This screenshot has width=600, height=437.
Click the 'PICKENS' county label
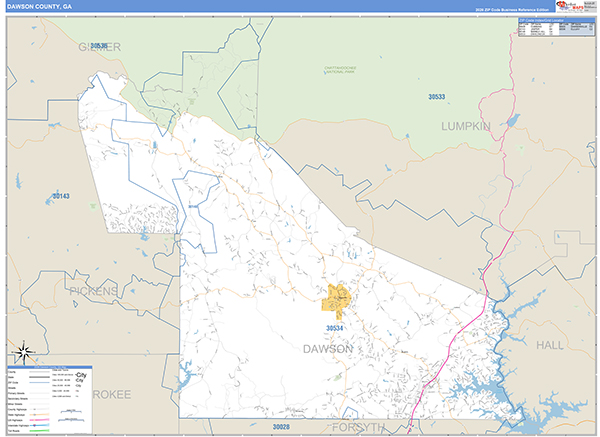point(93,291)
